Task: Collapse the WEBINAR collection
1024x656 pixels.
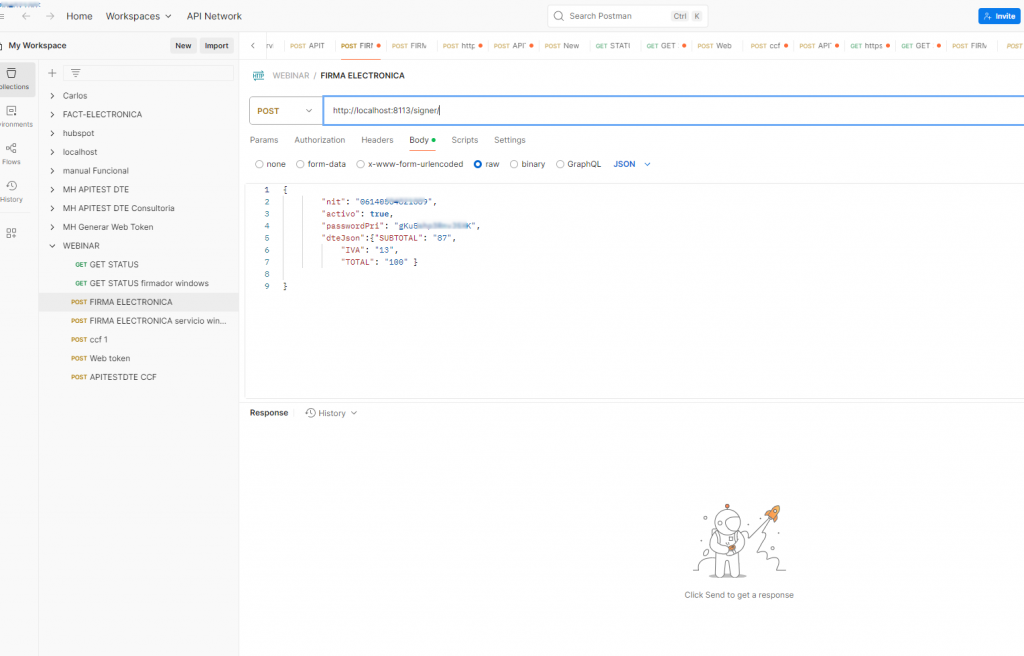Action: (52, 246)
